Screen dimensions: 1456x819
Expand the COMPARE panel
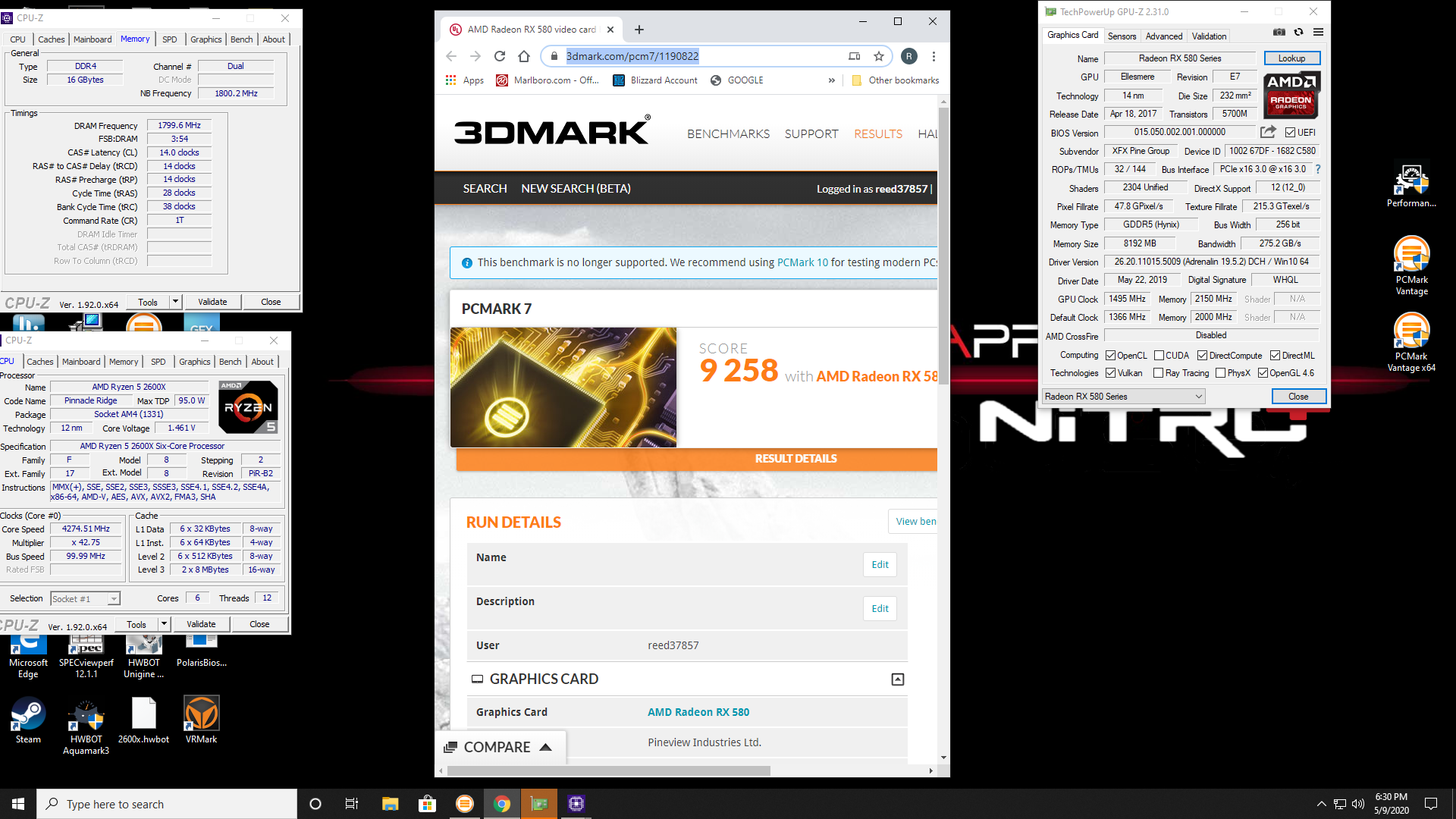pyautogui.click(x=500, y=748)
